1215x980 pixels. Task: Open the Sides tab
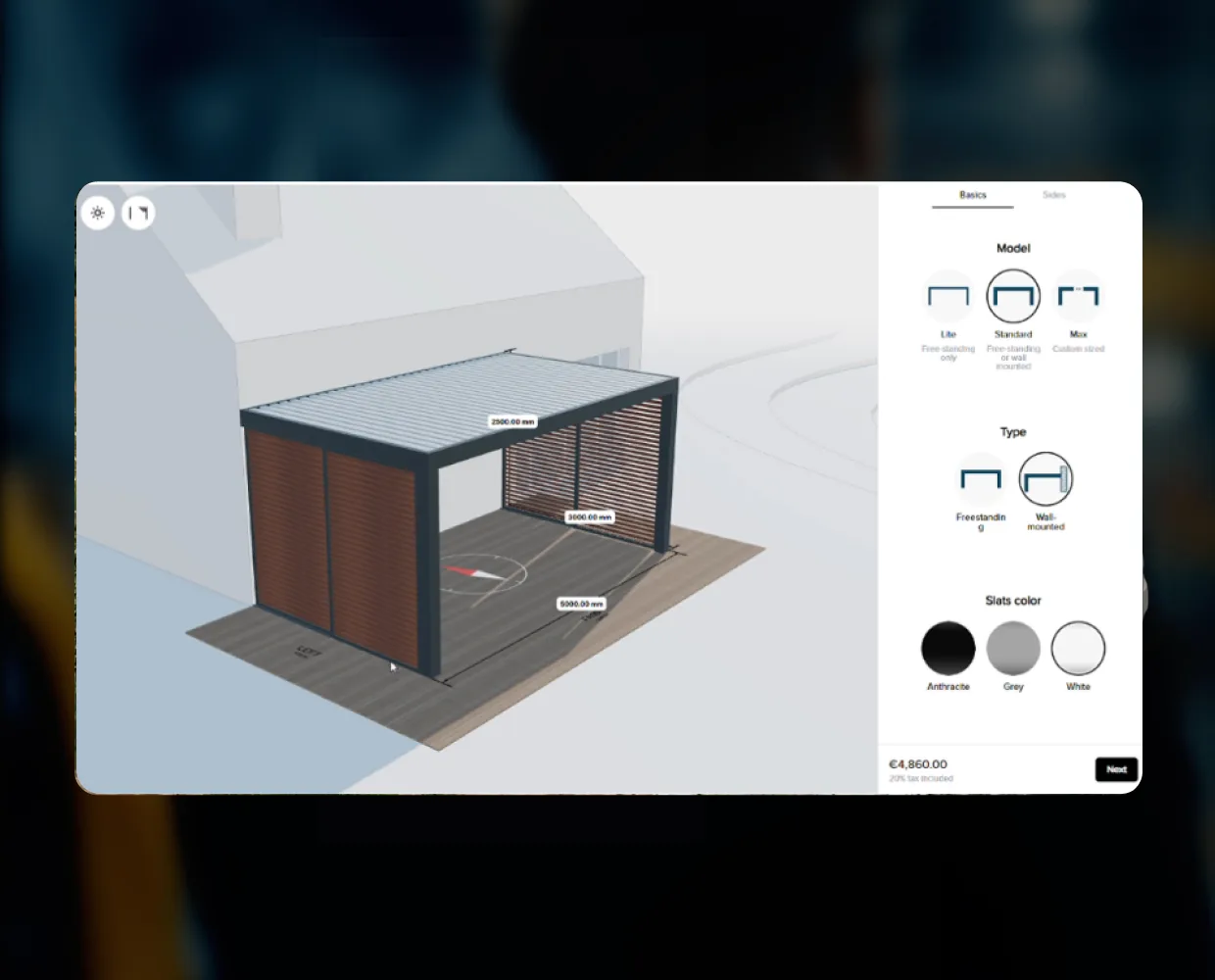point(1054,195)
